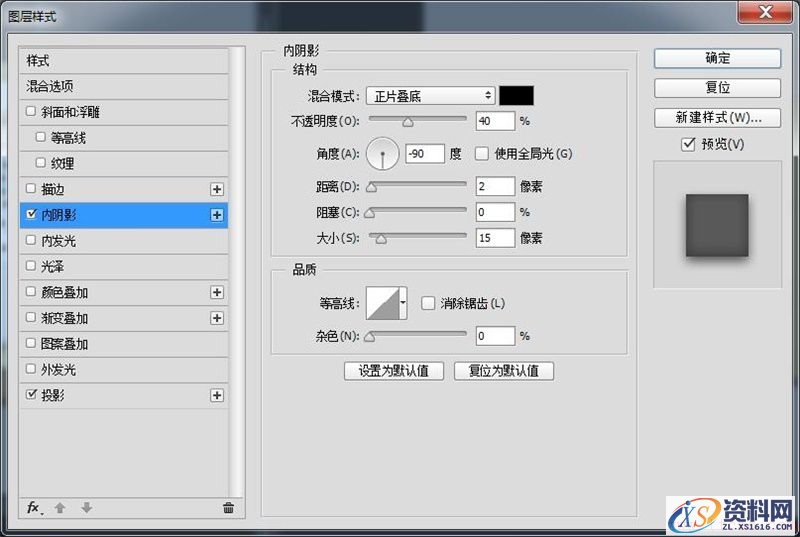Add another 投影 effect with plus icon
The image size is (800, 537).
pos(217,395)
